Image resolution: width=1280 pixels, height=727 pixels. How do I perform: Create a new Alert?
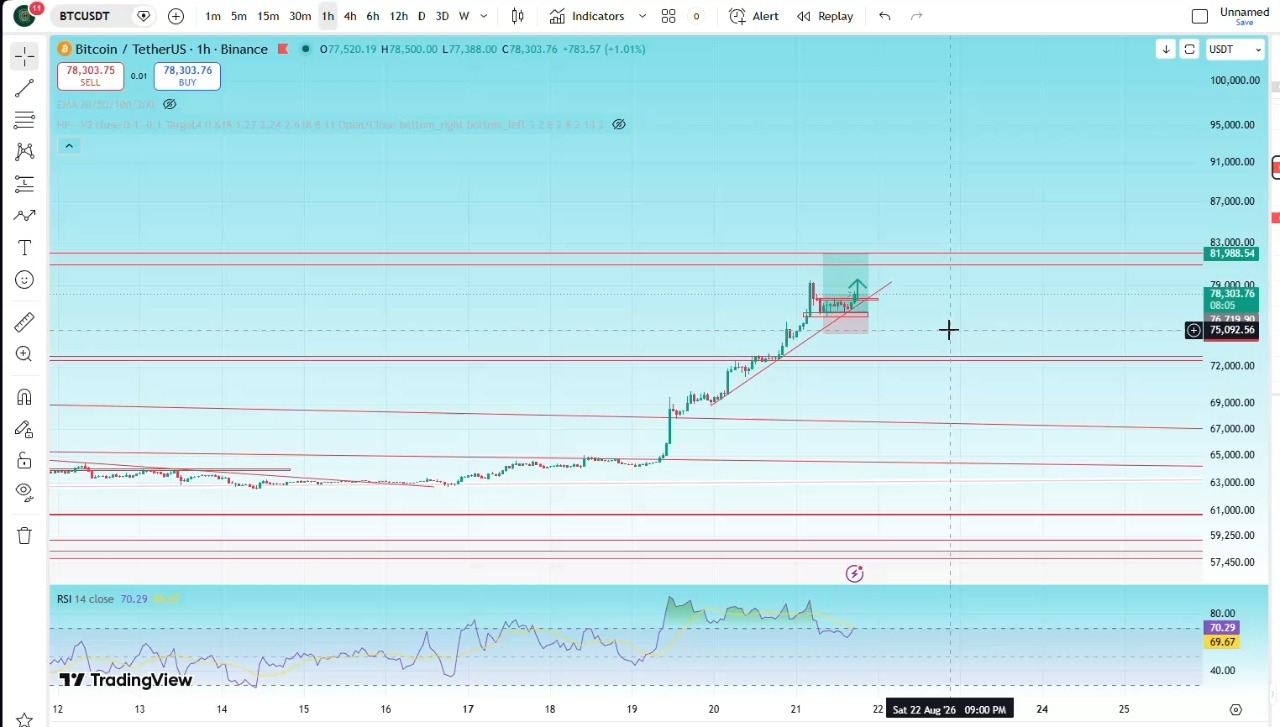[x=755, y=16]
